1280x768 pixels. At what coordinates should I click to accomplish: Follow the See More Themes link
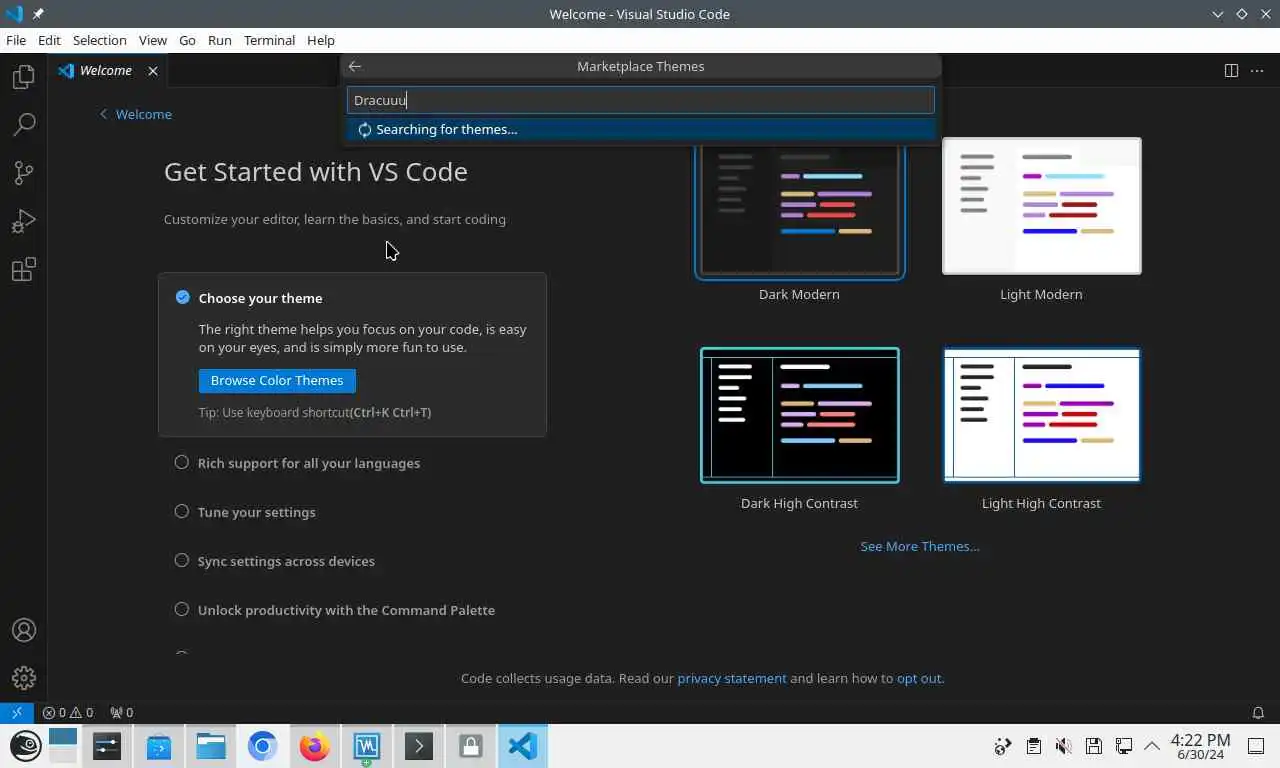(920, 546)
